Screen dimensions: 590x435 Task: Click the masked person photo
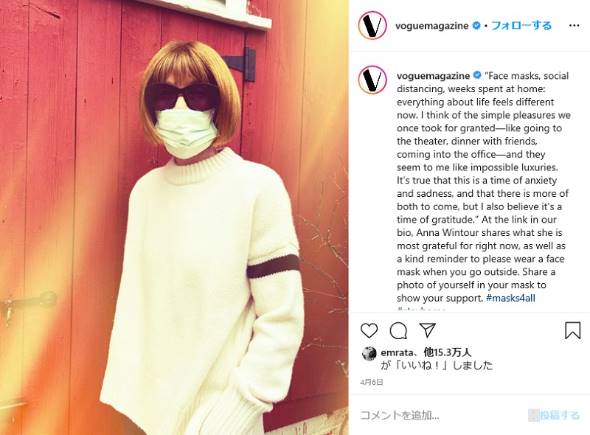[x=174, y=218]
